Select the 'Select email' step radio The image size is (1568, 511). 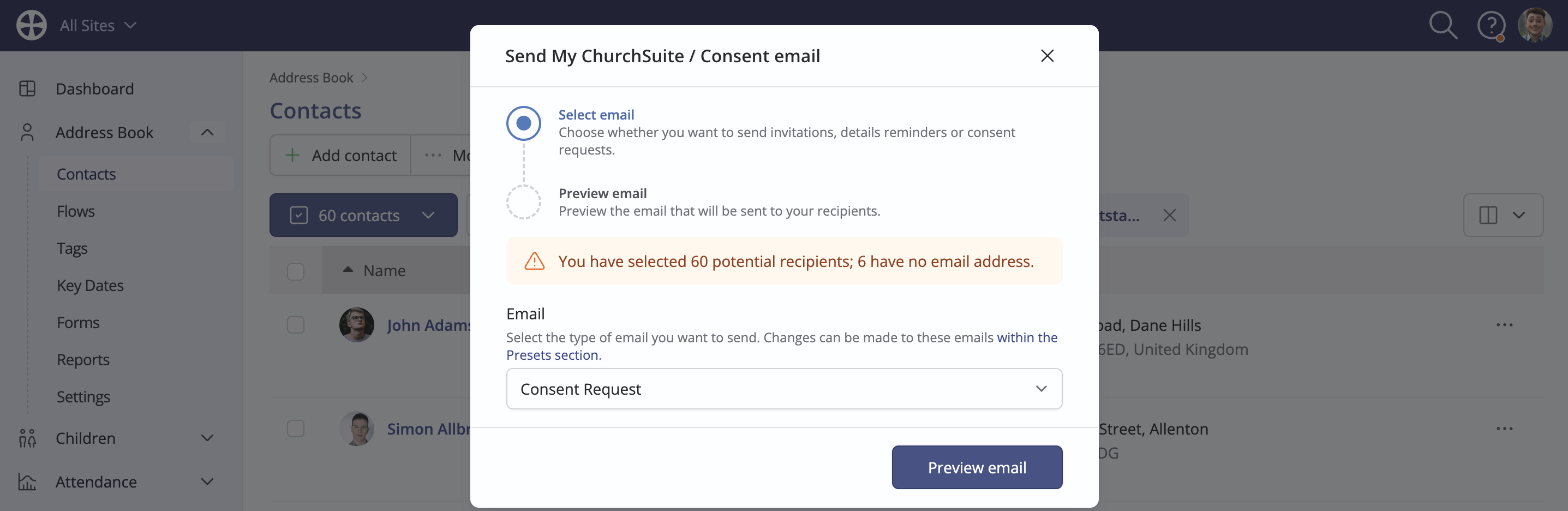pyautogui.click(x=523, y=123)
